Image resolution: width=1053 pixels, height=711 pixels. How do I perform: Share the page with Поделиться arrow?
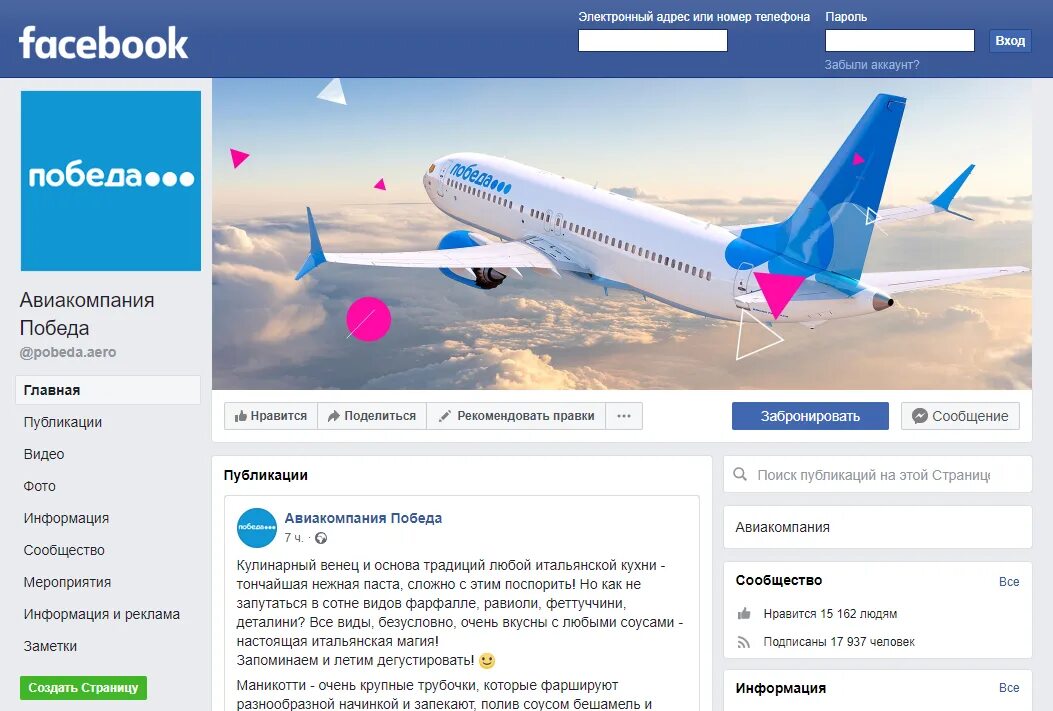[372, 416]
